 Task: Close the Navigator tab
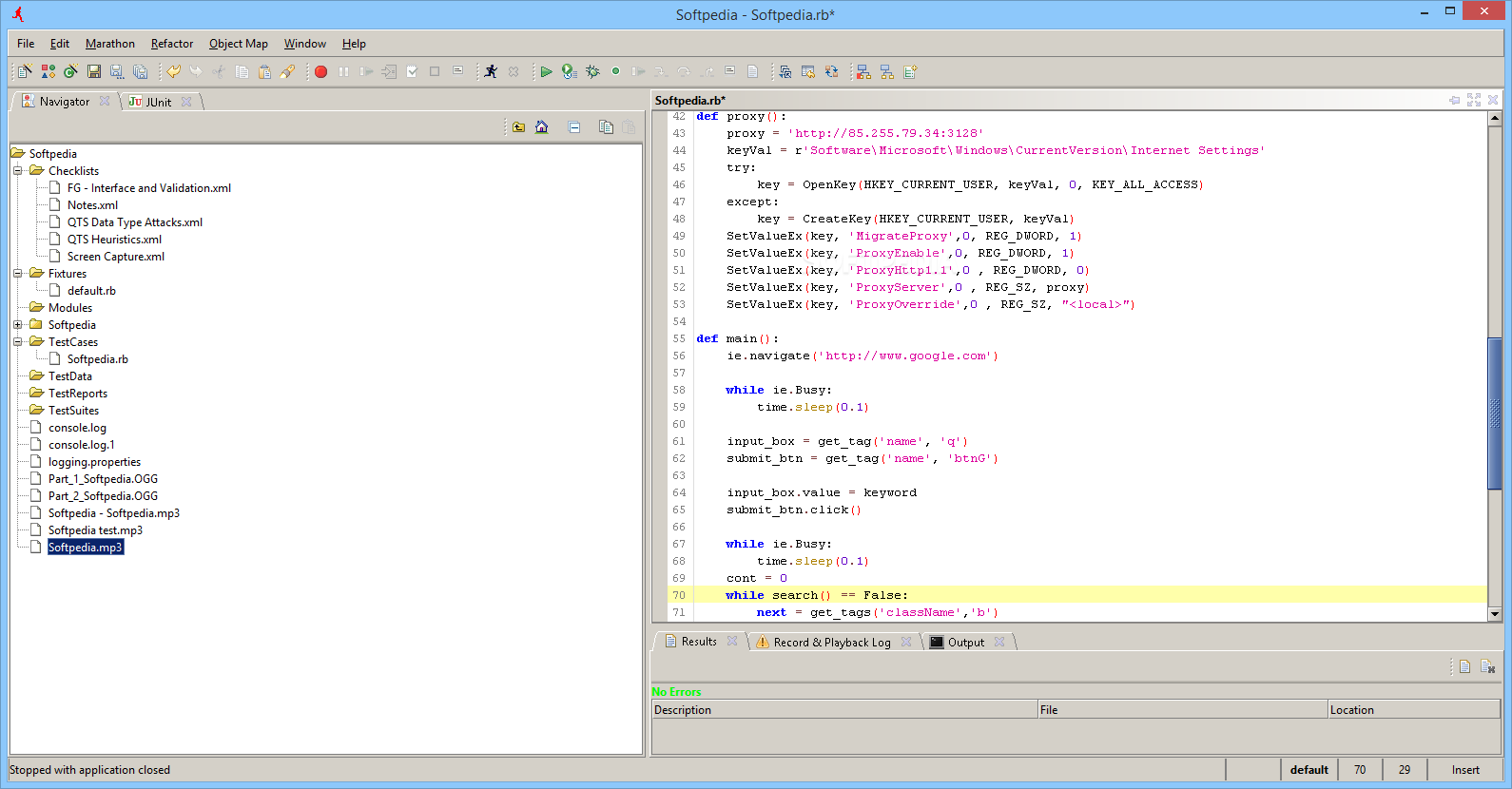coord(105,101)
